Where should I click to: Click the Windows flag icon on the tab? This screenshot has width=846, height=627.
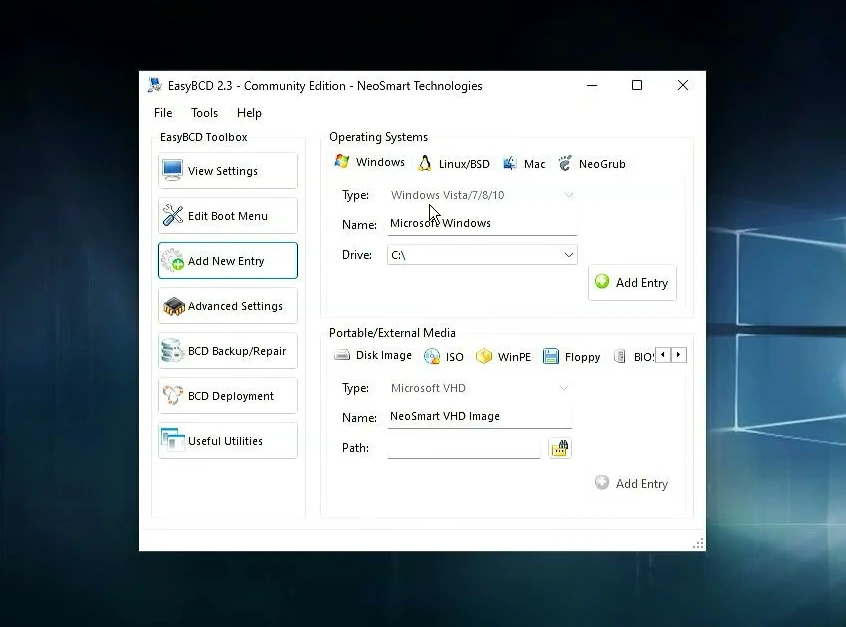[342, 161]
